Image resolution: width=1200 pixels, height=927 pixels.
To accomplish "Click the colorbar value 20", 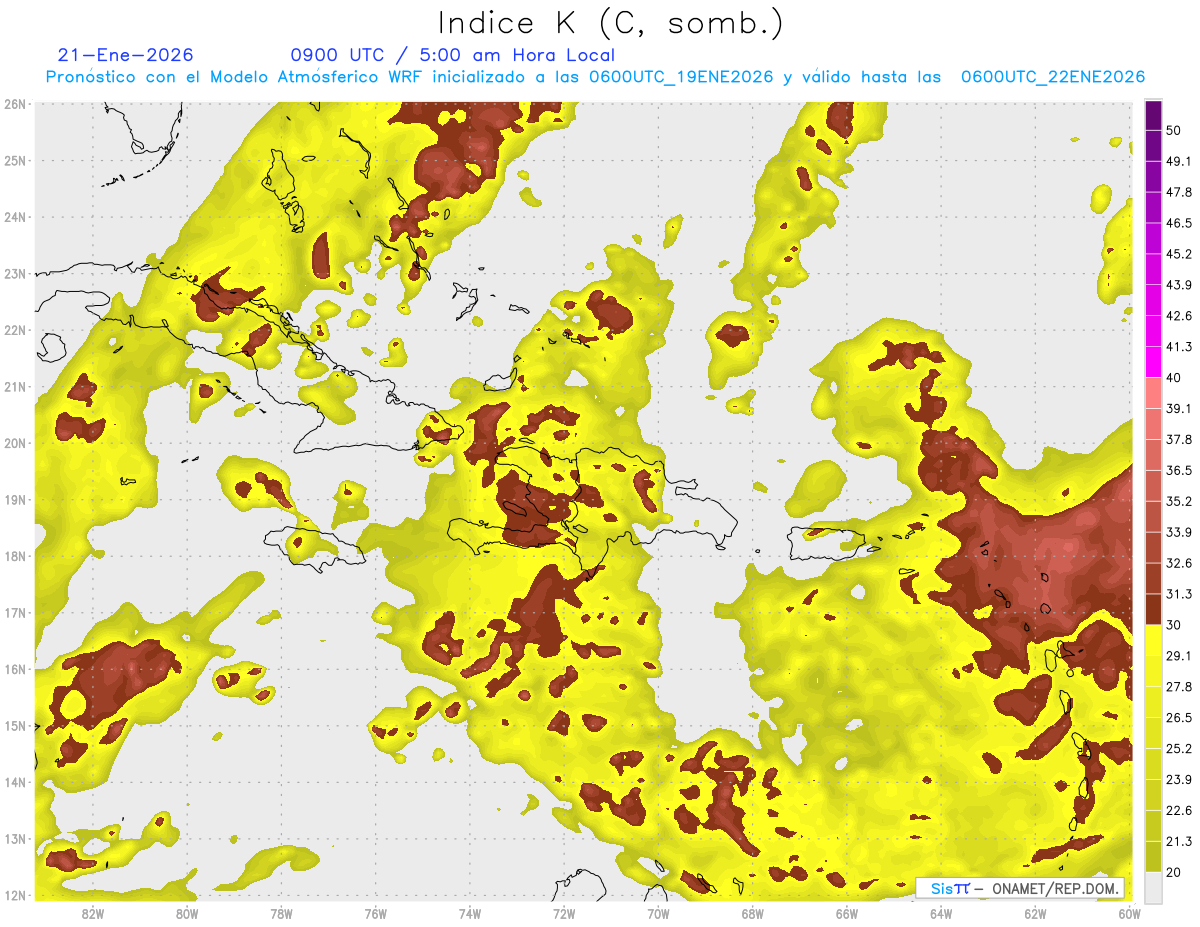I will [1174, 872].
